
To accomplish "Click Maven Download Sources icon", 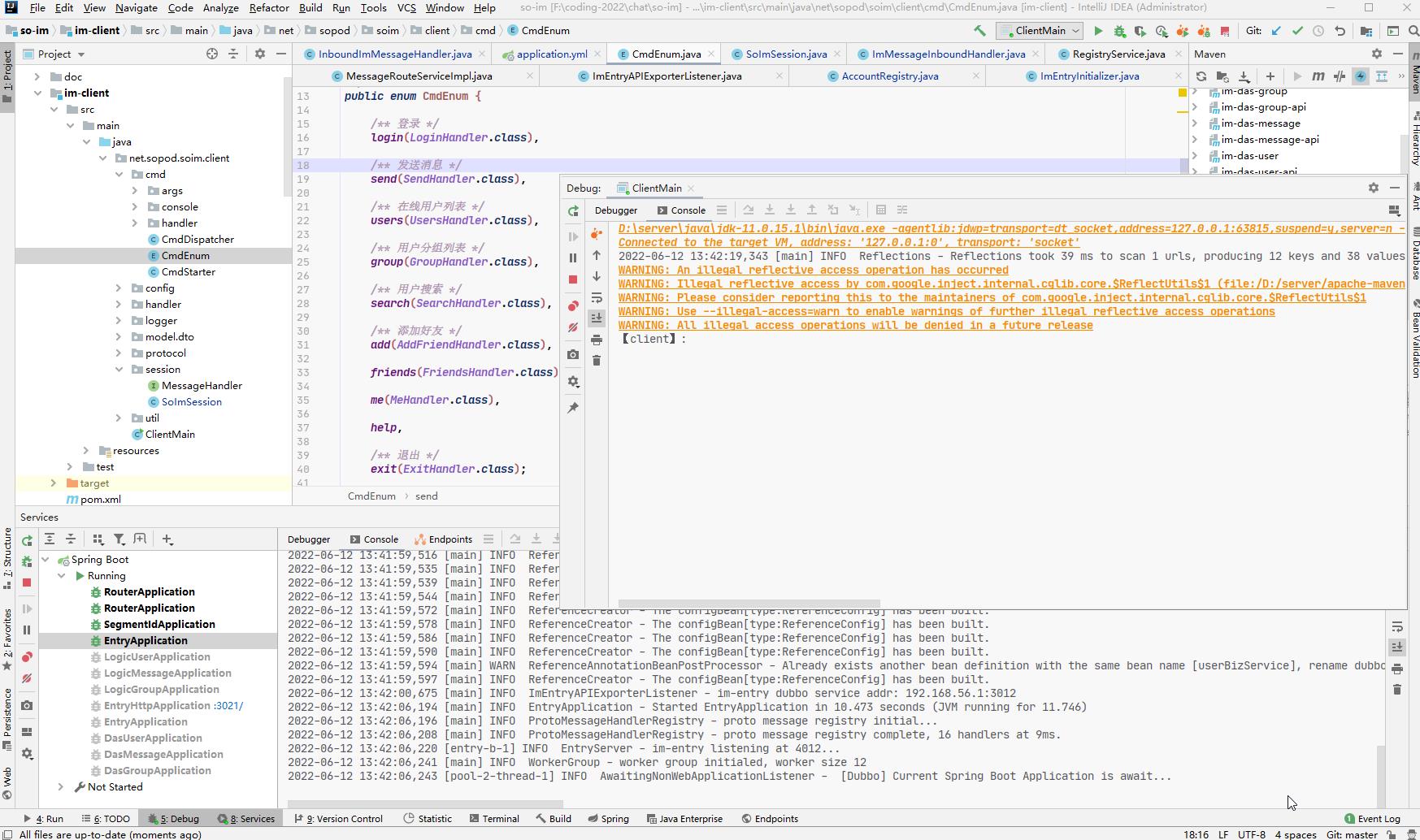I will [x=1244, y=76].
